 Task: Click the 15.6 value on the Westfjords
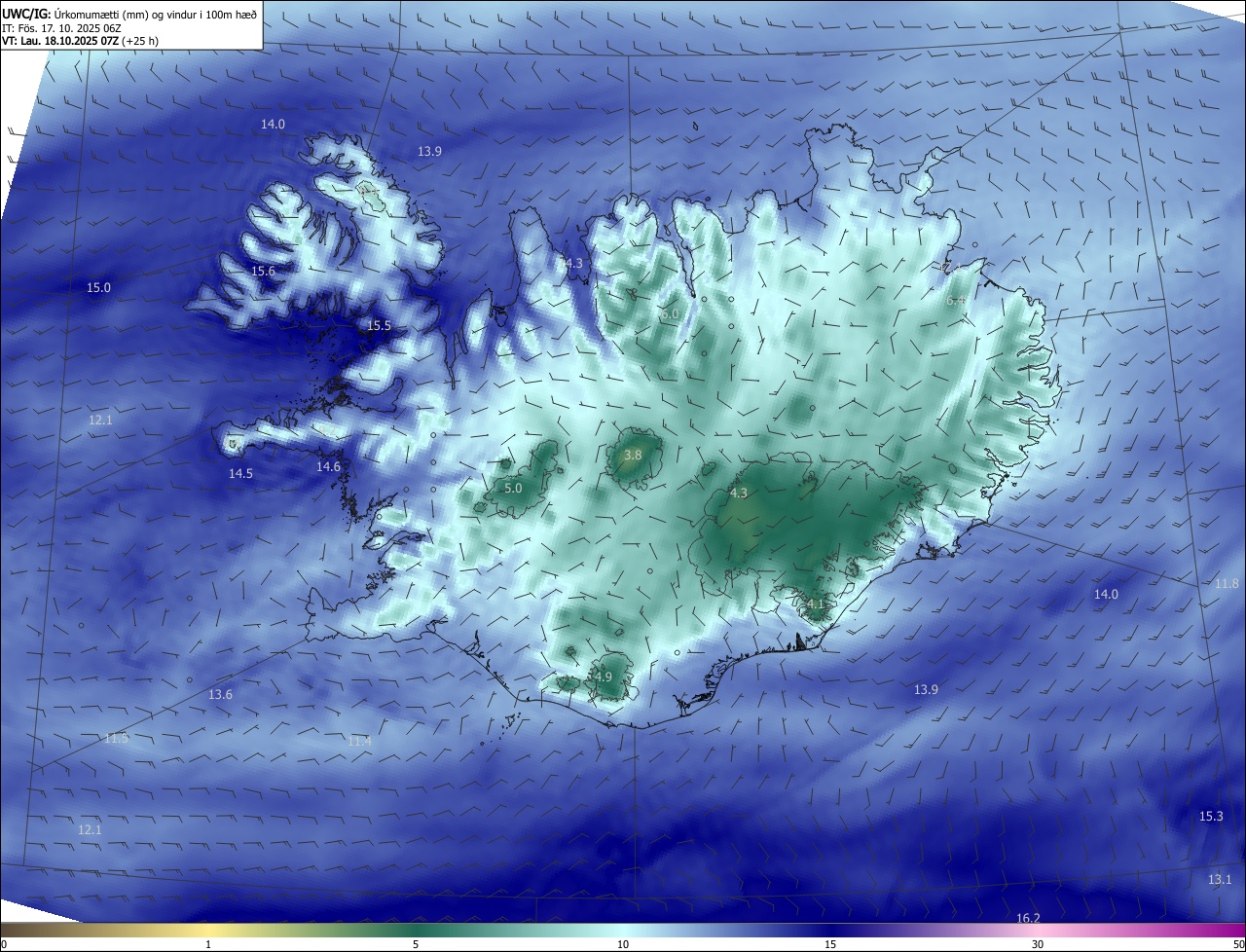pyautogui.click(x=263, y=272)
